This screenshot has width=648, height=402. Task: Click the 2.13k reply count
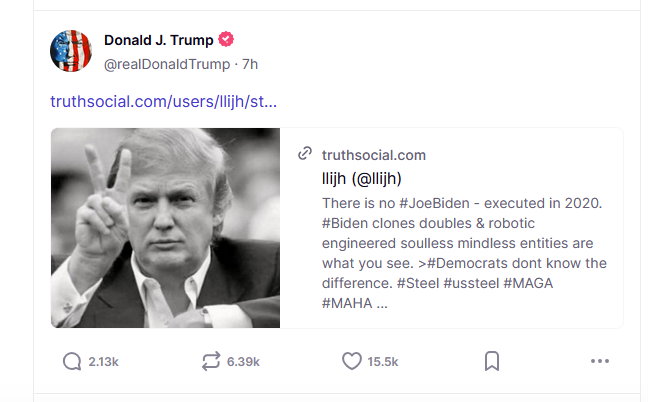(x=103, y=362)
